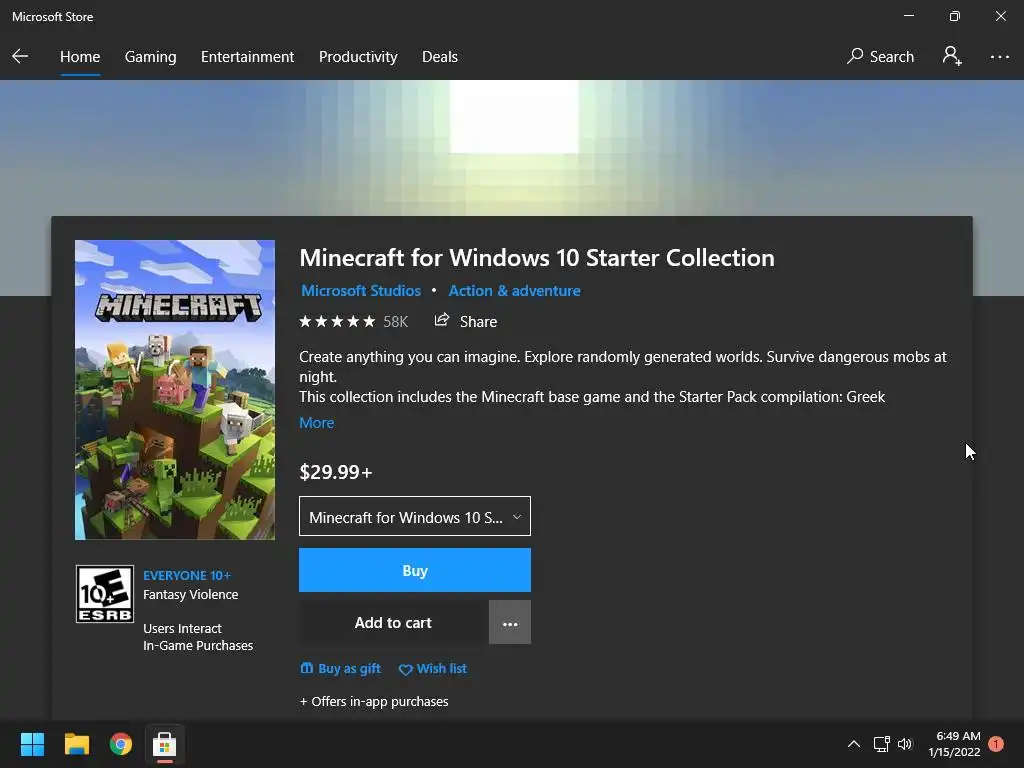Open the notification badge
The width and height of the screenshot is (1024, 768).
coord(996,744)
